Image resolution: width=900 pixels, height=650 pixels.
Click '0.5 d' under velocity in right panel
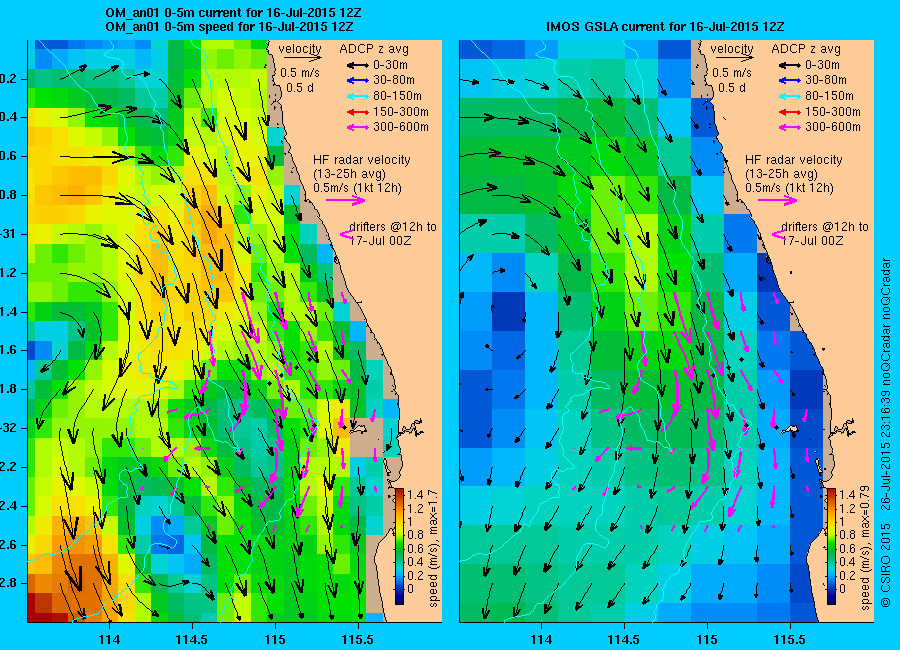coord(732,88)
